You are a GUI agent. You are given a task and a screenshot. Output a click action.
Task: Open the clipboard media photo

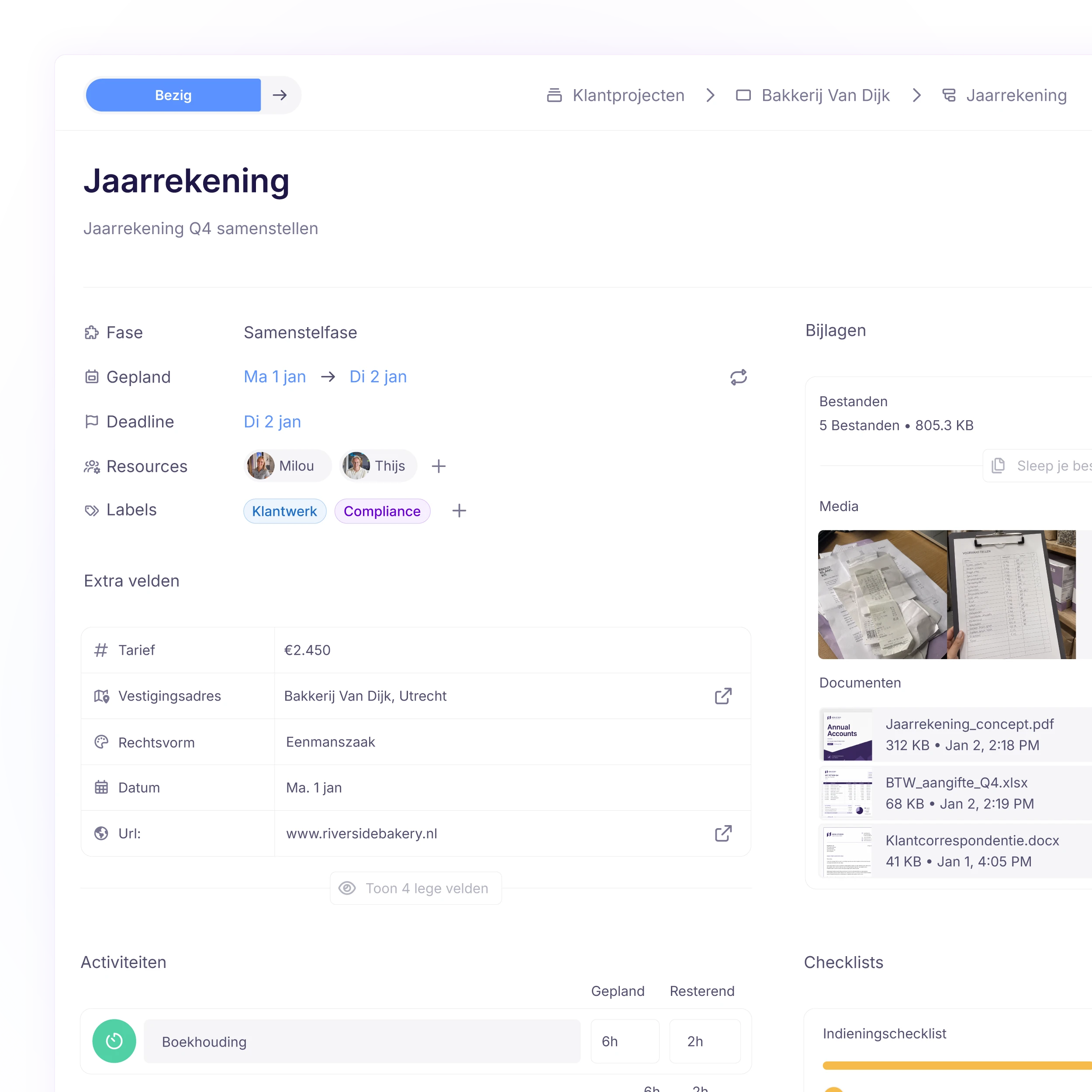(1012, 594)
